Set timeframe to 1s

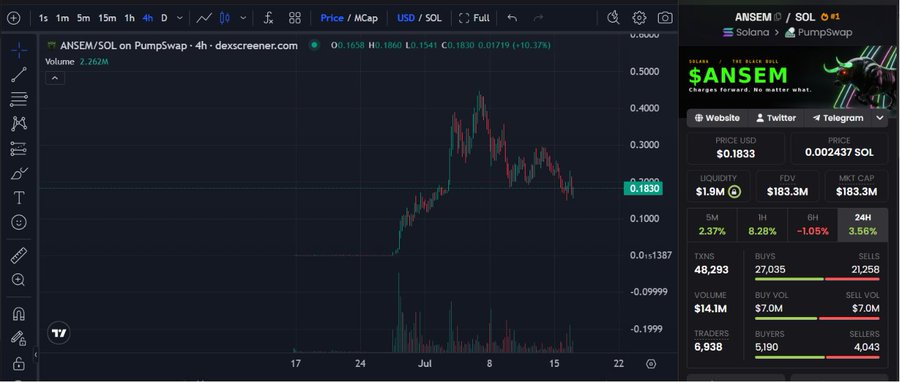click(x=43, y=18)
